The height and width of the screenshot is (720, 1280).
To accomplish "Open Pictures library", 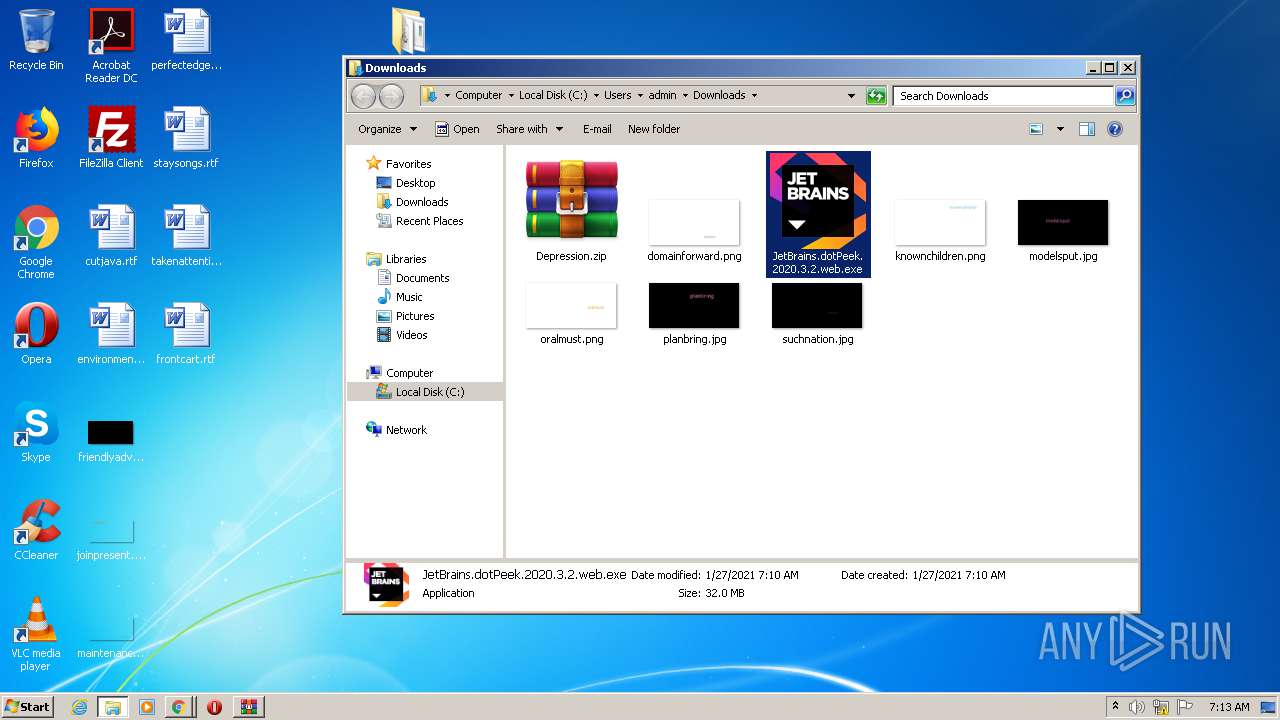I will (x=406, y=316).
